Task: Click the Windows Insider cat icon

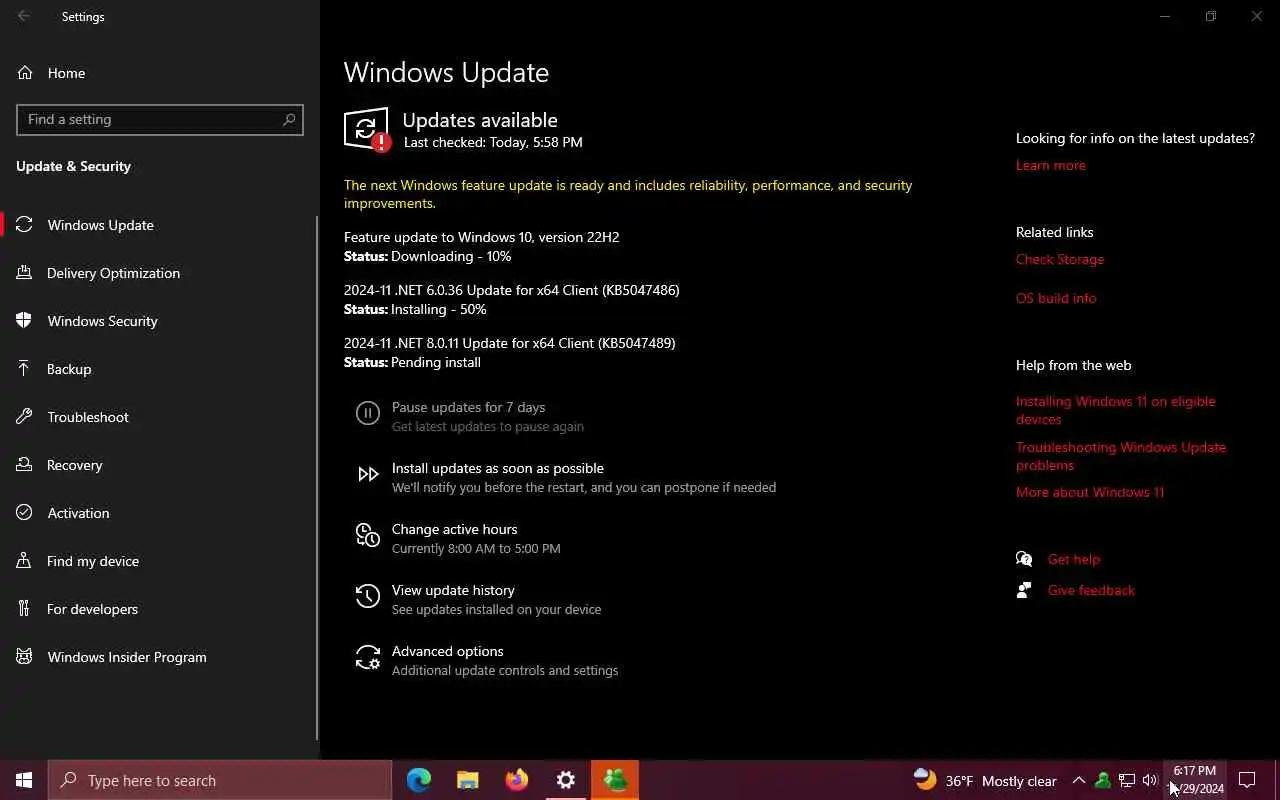Action: coord(25,657)
